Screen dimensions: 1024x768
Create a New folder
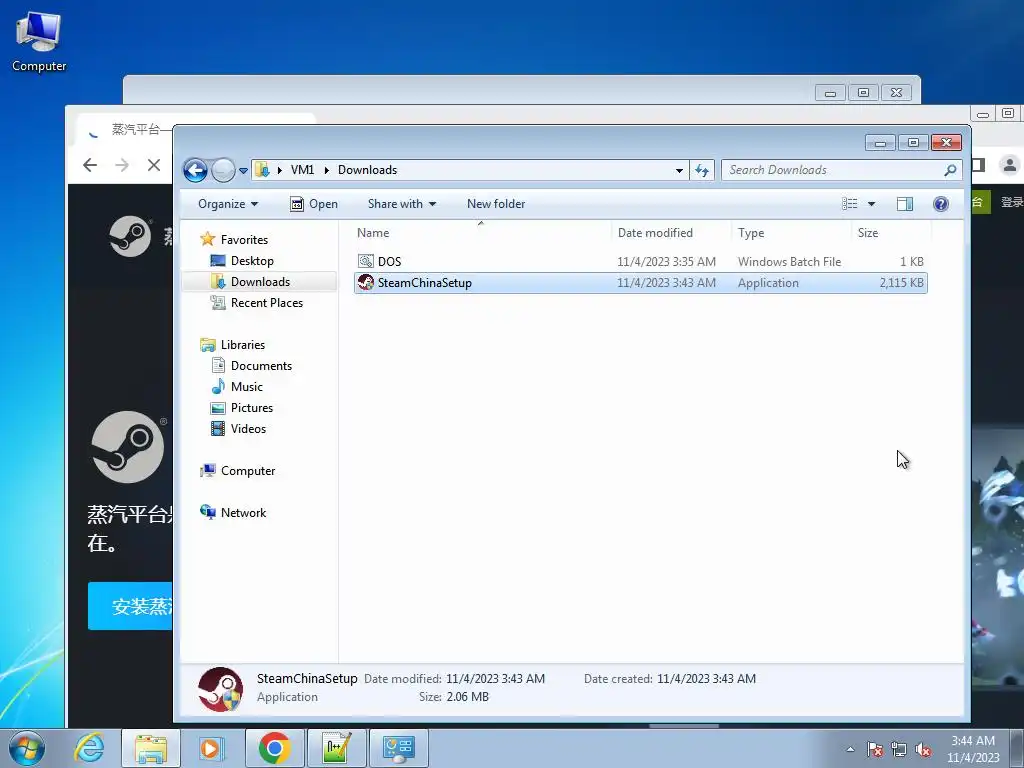tap(496, 204)
